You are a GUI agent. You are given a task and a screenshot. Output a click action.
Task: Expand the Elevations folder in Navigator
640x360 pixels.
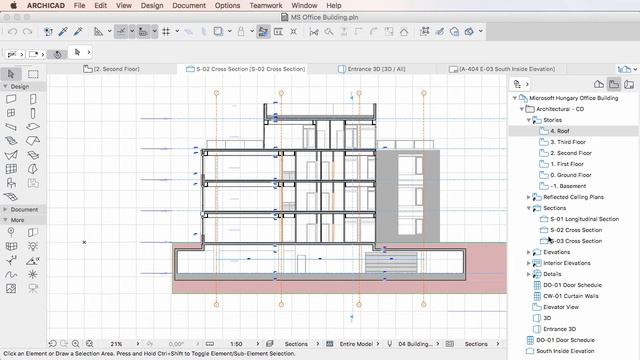[529, 252]
